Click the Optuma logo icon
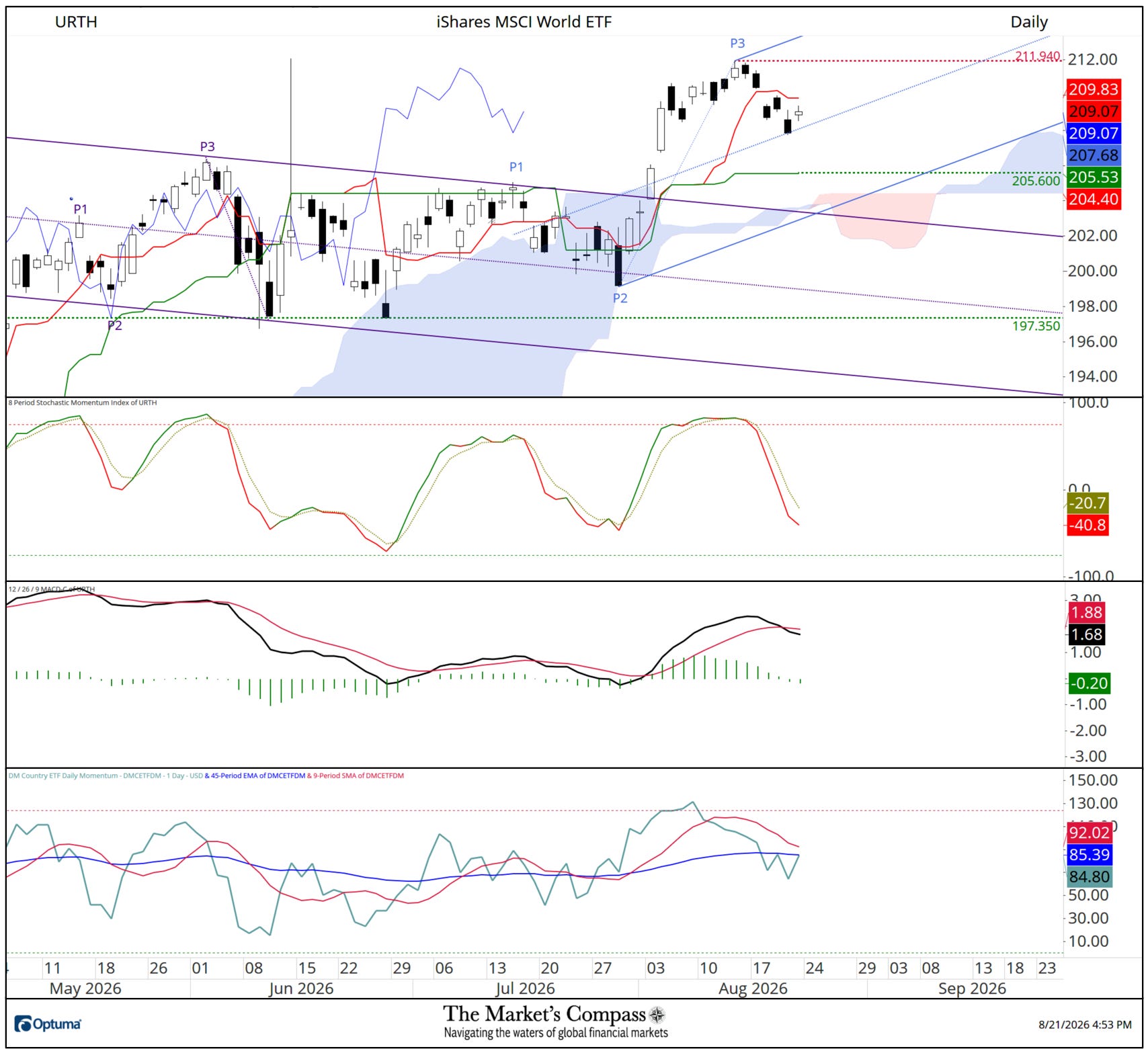The width and height of the screenshot is (1148, 1049). click(x=23, y=1024)
